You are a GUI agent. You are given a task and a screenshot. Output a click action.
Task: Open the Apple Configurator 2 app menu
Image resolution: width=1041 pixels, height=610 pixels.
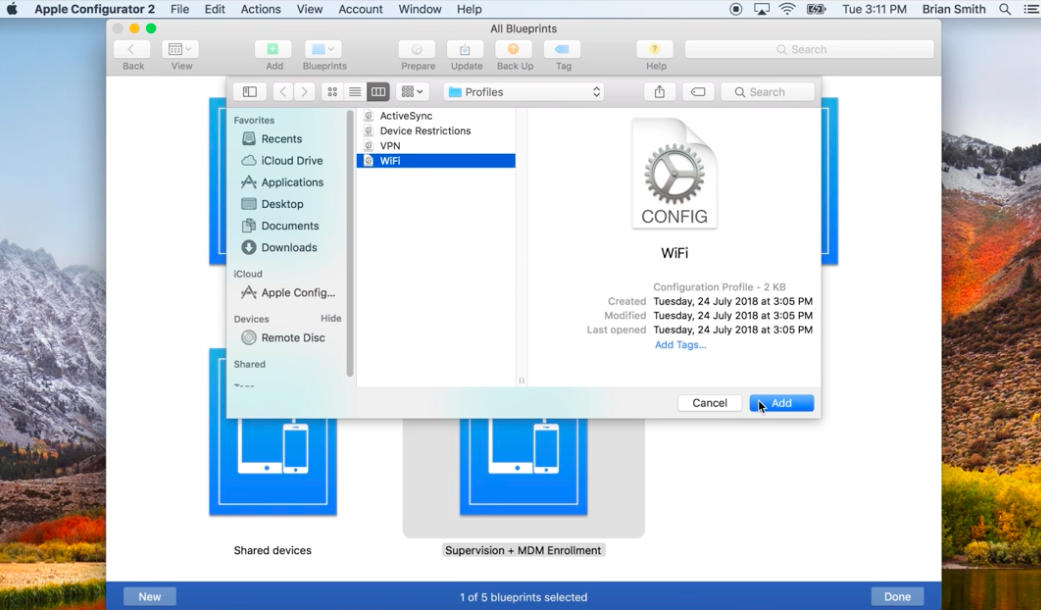[94, 9]
